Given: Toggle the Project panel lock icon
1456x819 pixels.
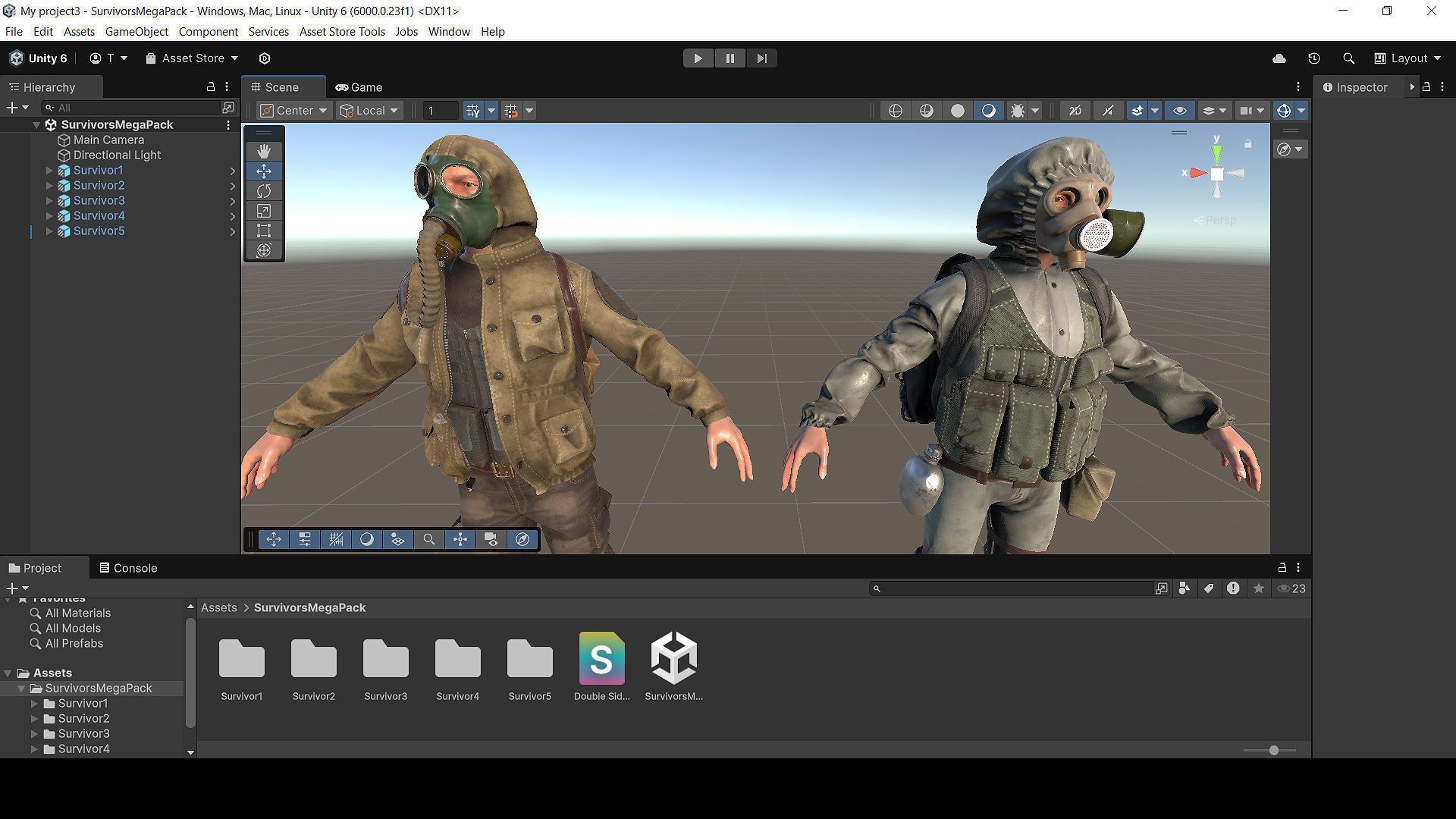Looking at the screenshot, I should (1282, 567).
